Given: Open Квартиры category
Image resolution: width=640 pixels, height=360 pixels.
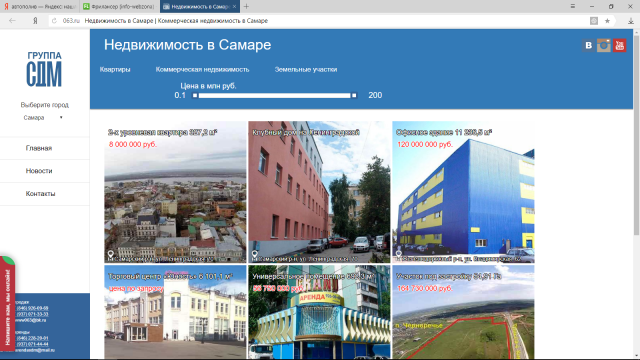Looking at the screenshot, I should (115, 69).
